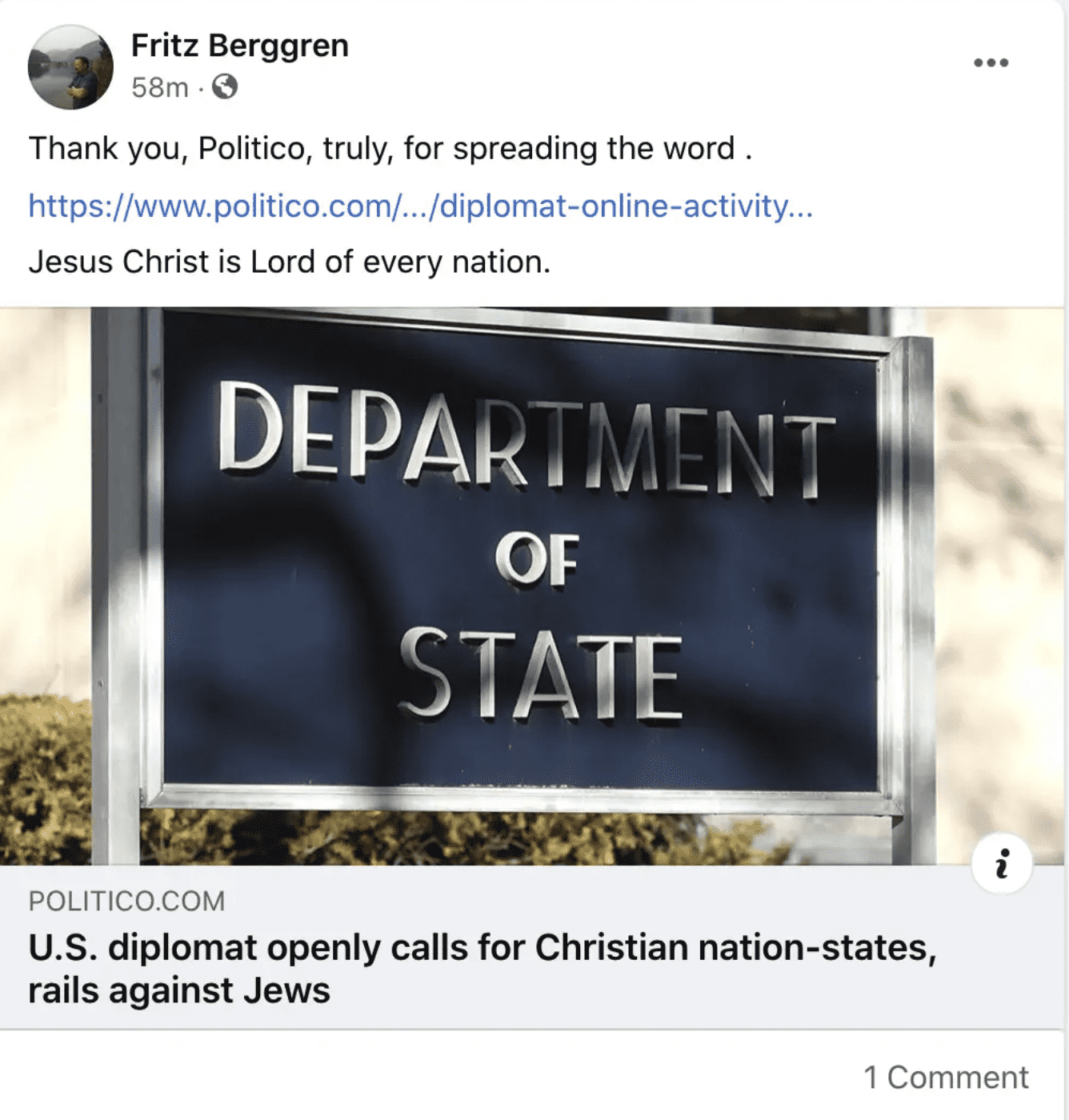Screen dimensions: 1069x1120
Task: Open Fritz Berggren's profile name link
Action: point(240,46)
